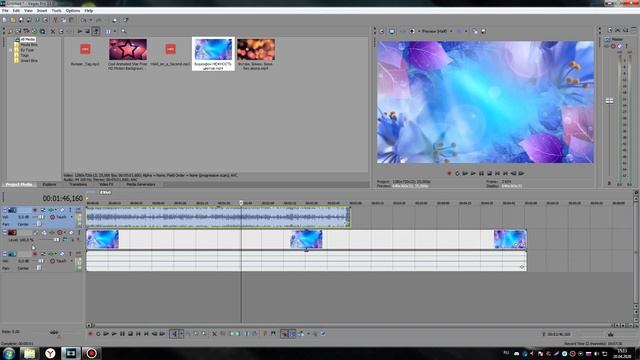
Task: Toggle loop playback in timeline transport
Action: coord(98,333)
